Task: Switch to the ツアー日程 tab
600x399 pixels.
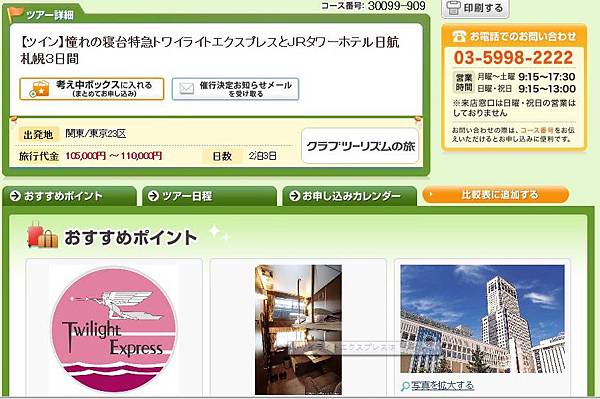Action: click(209, 196)
